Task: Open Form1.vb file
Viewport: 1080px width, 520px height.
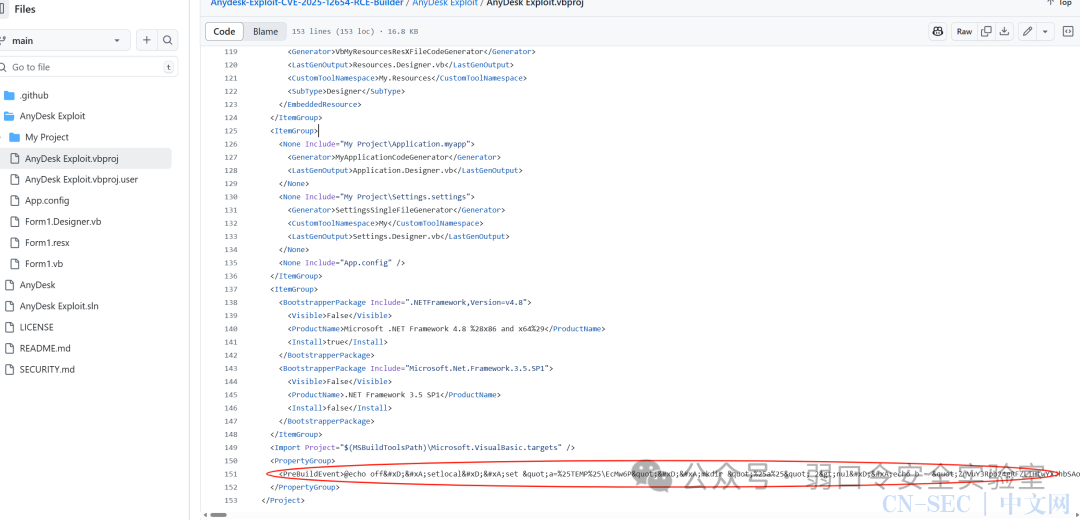Action: (x=44, y=264)
